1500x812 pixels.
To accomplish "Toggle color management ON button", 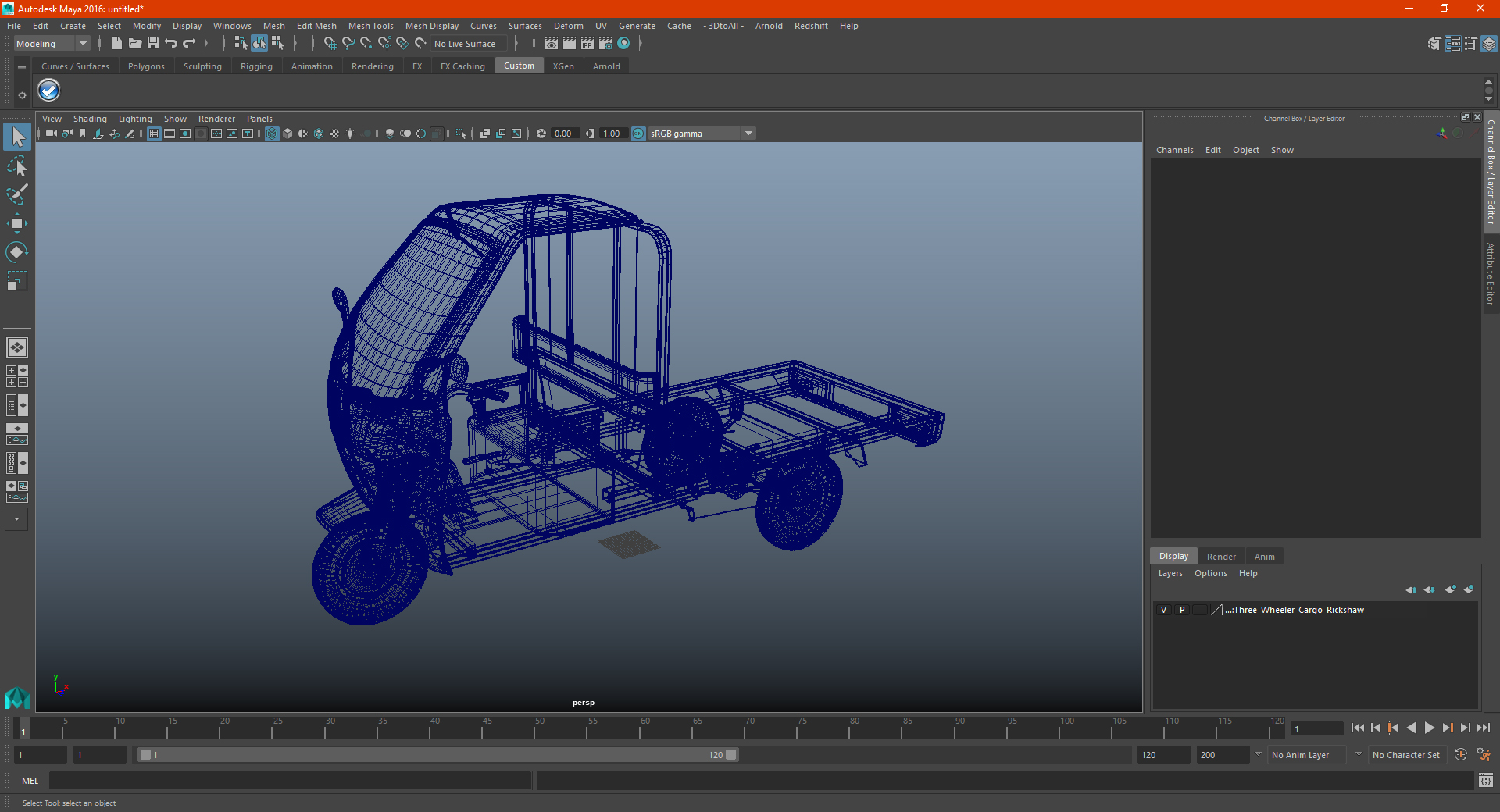I will [x=638, y=134].
